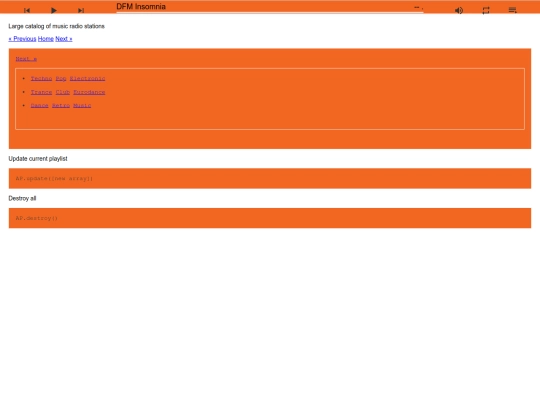Mute the player volume
Image resolution: width=540 pixels, height=405 pixels.
click(459, 11)
